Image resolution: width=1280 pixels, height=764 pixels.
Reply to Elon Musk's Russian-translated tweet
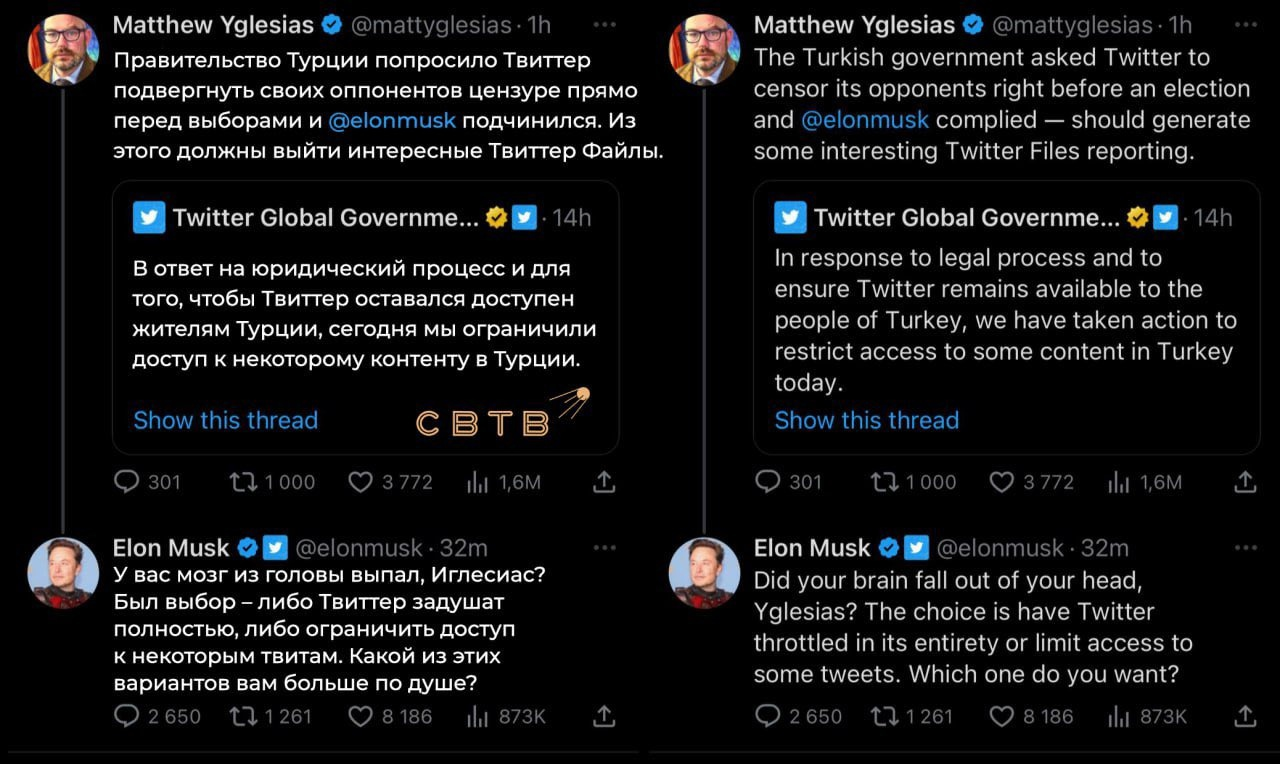(127, 716)
